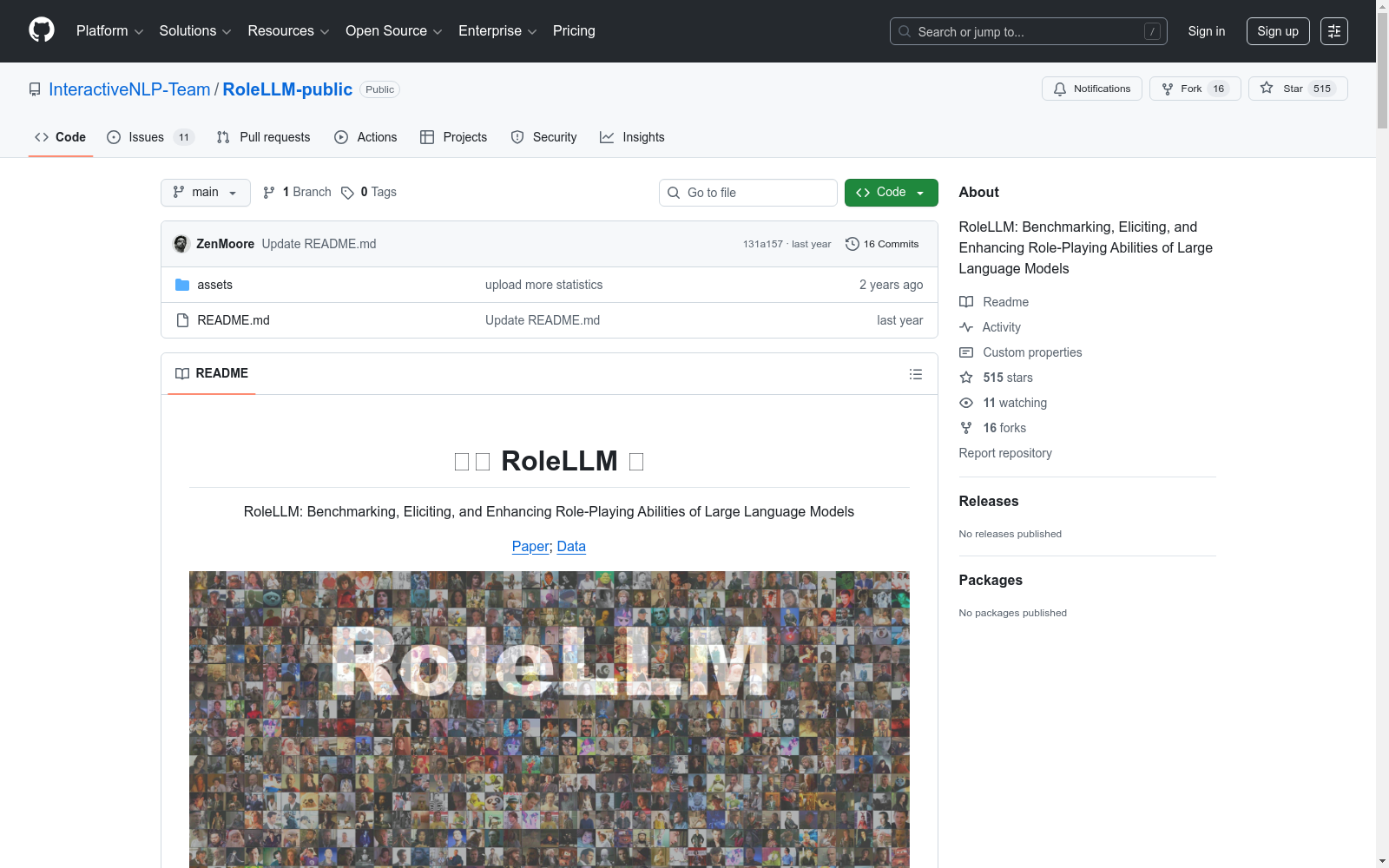Click the pulse icon beside Activity
Screen dimensions: 1389x868
tap(966, 327)
